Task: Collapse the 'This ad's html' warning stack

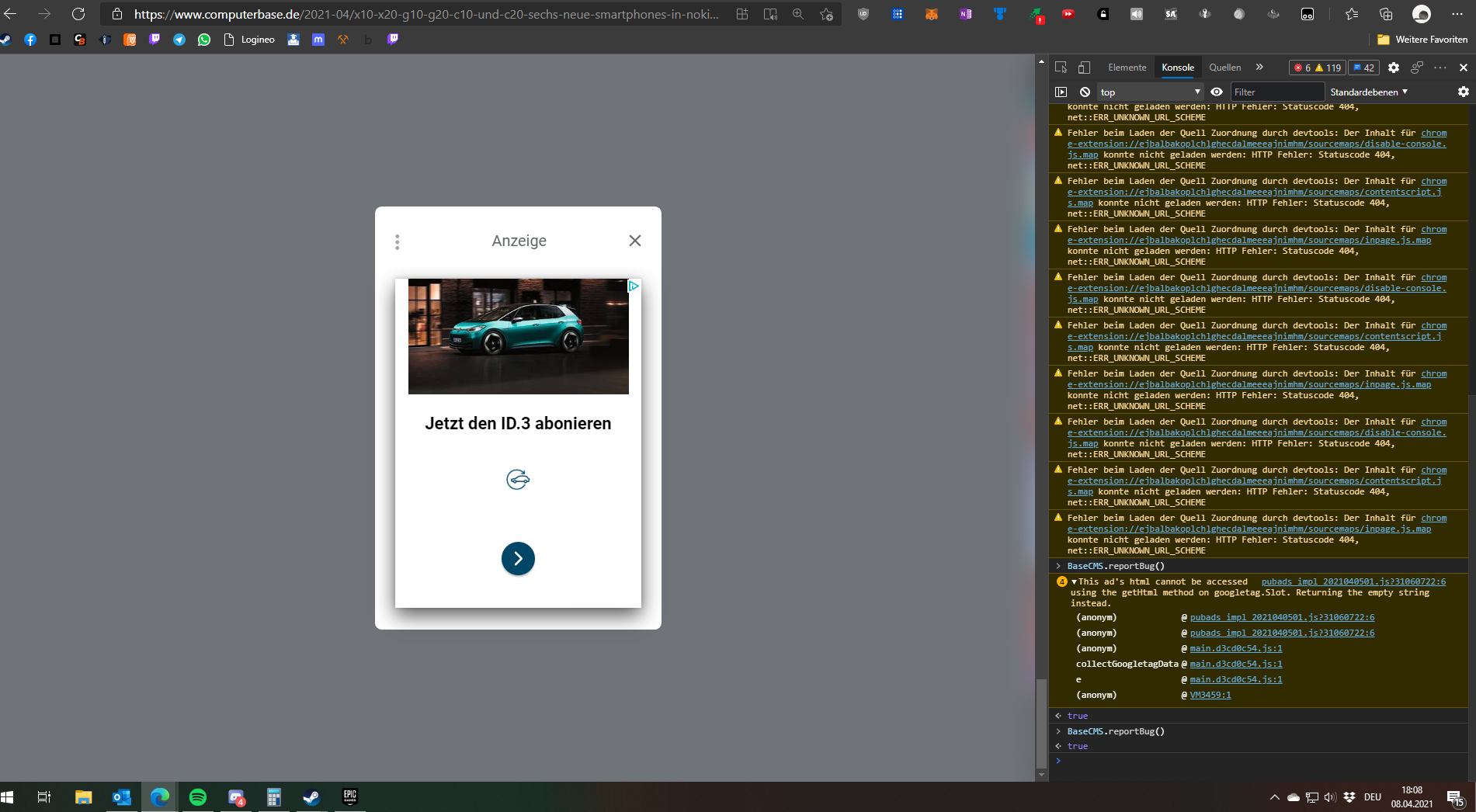Action: [x=1074, y=581]
